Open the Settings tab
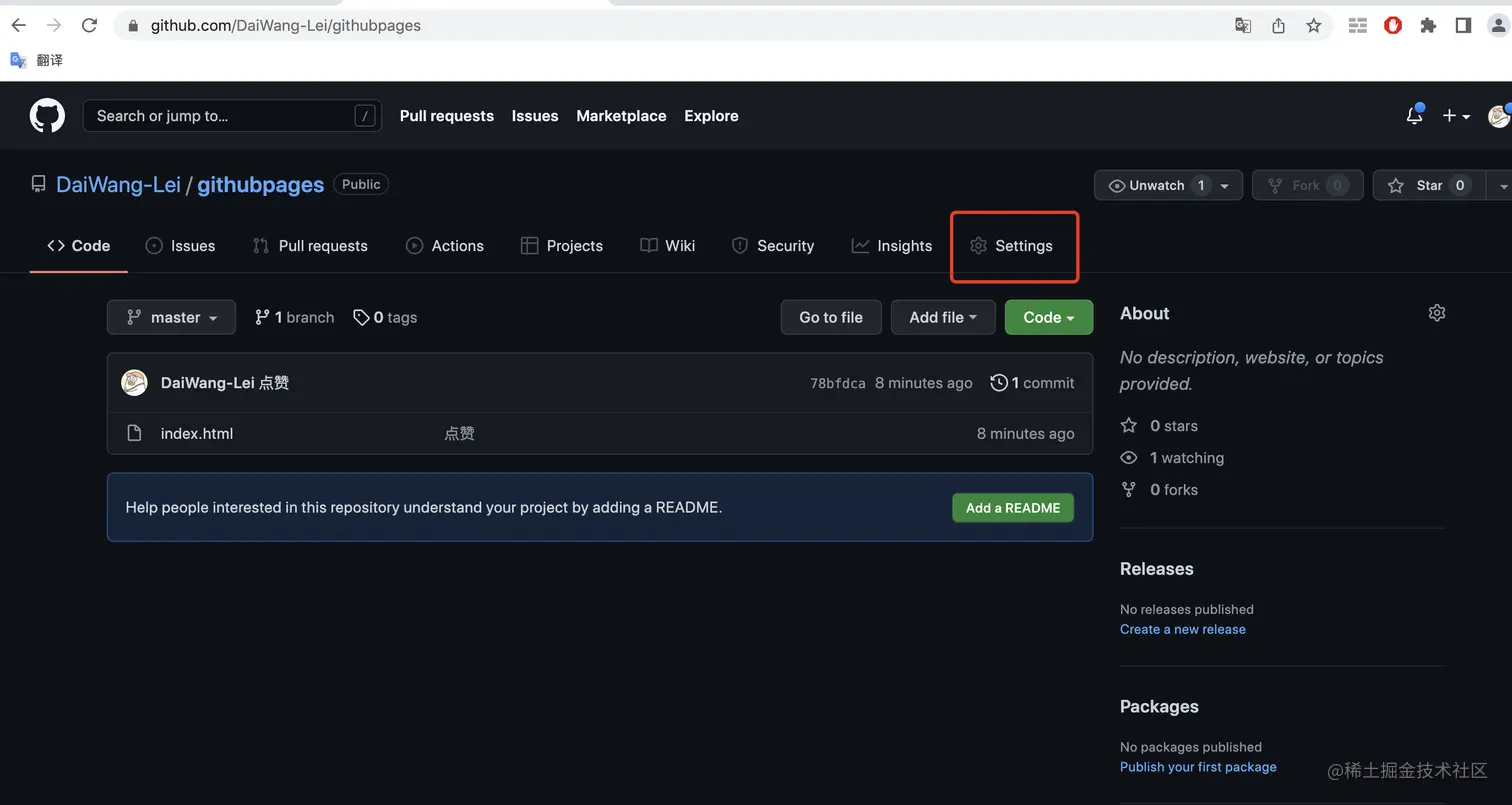 coord(1011,246)
